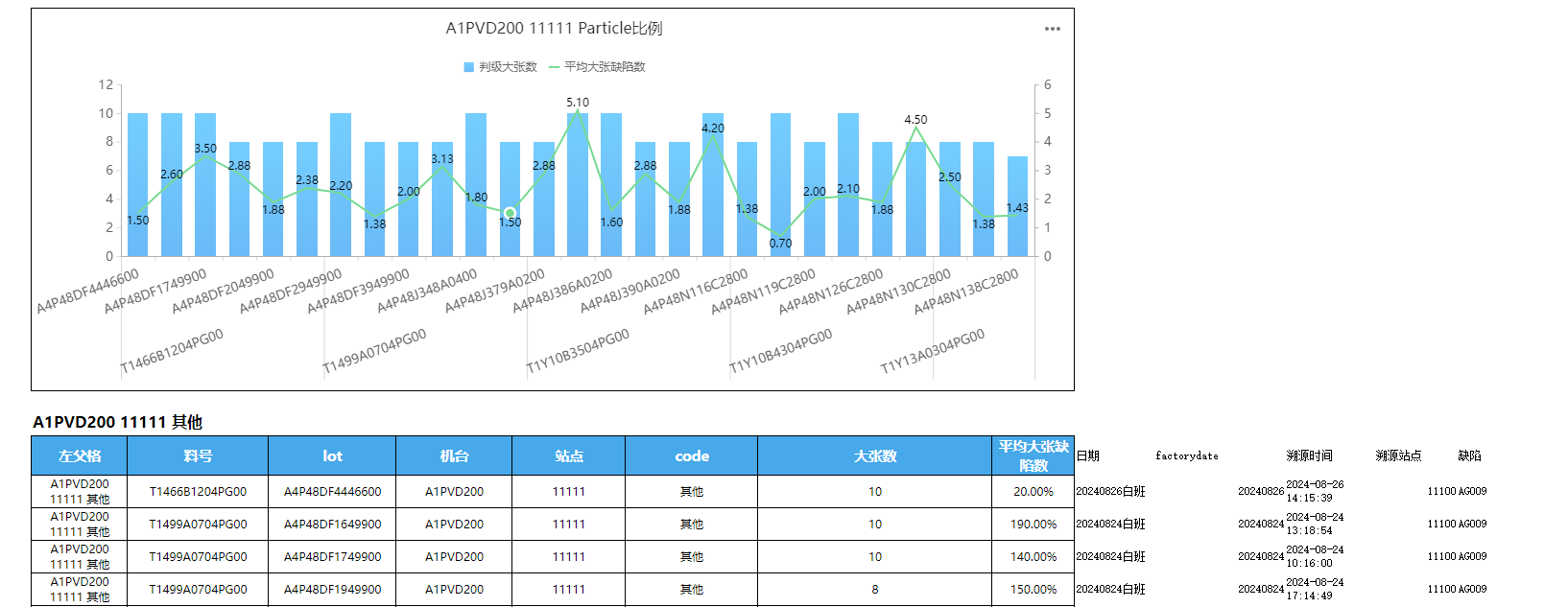Click the lot column header
This screenshot has height=607, width=1568.
pos(332,455)
